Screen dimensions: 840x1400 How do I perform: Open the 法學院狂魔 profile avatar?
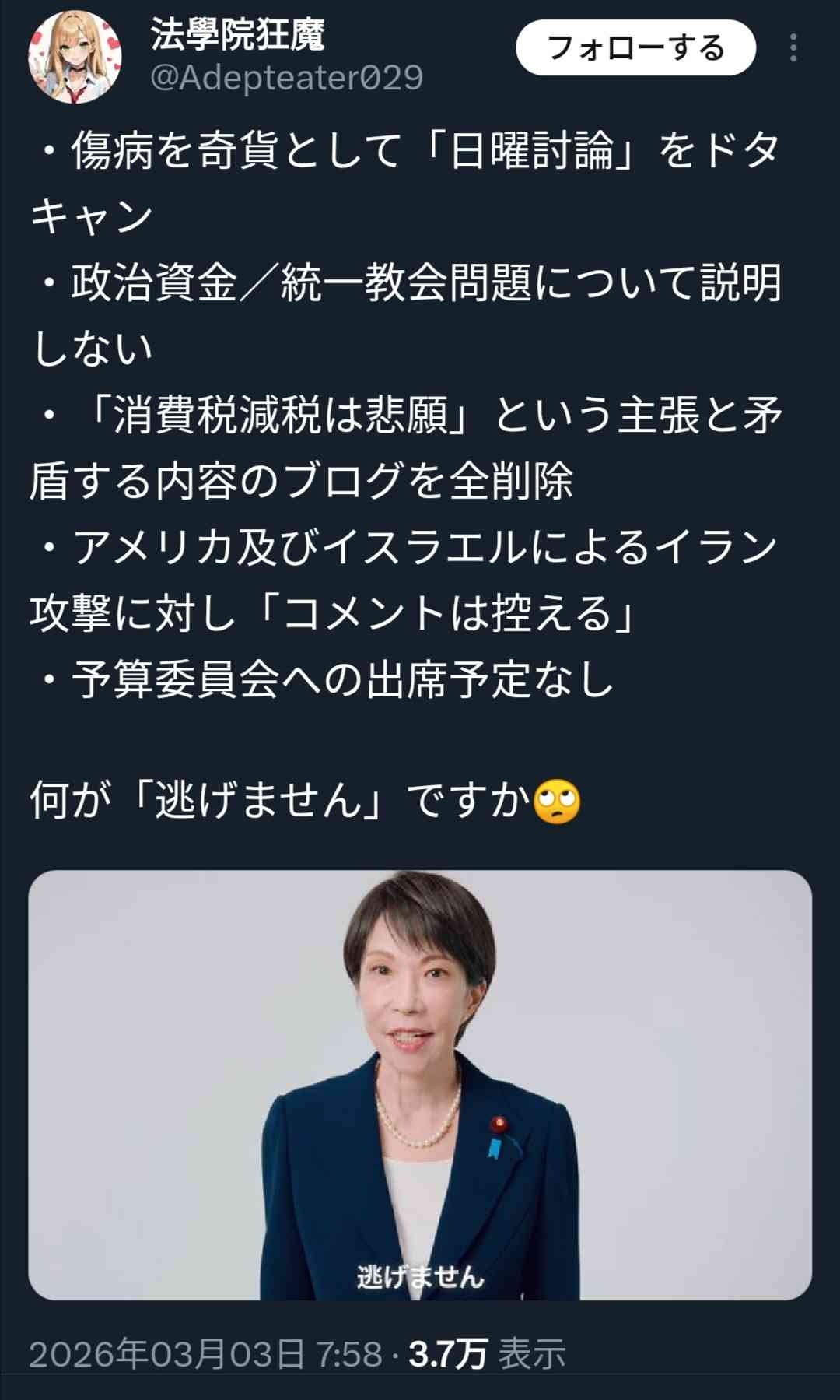tap(75, 57)
